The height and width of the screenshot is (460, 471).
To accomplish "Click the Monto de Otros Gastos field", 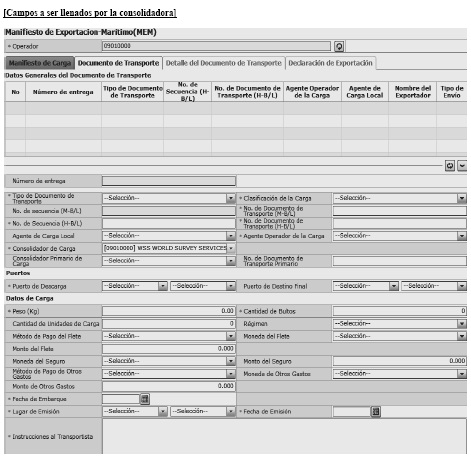I will [x=169, y=387].
